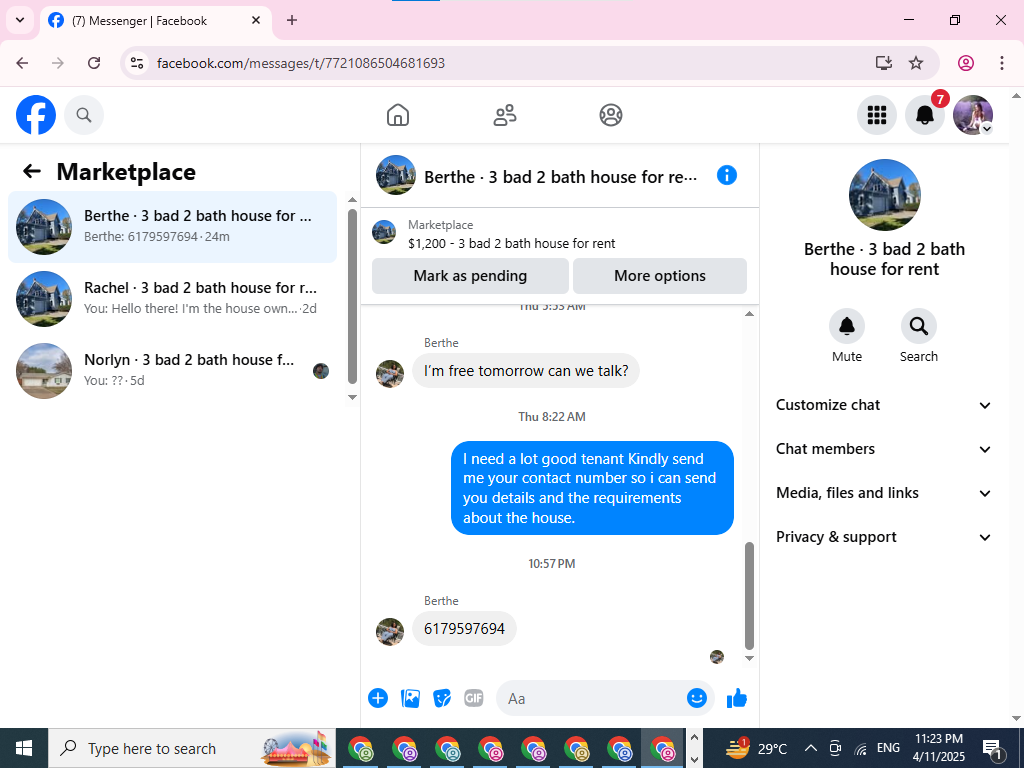The width and height of the screenshot is (1024, 768).
Task: Click More options button
Action: coord(660,276)
